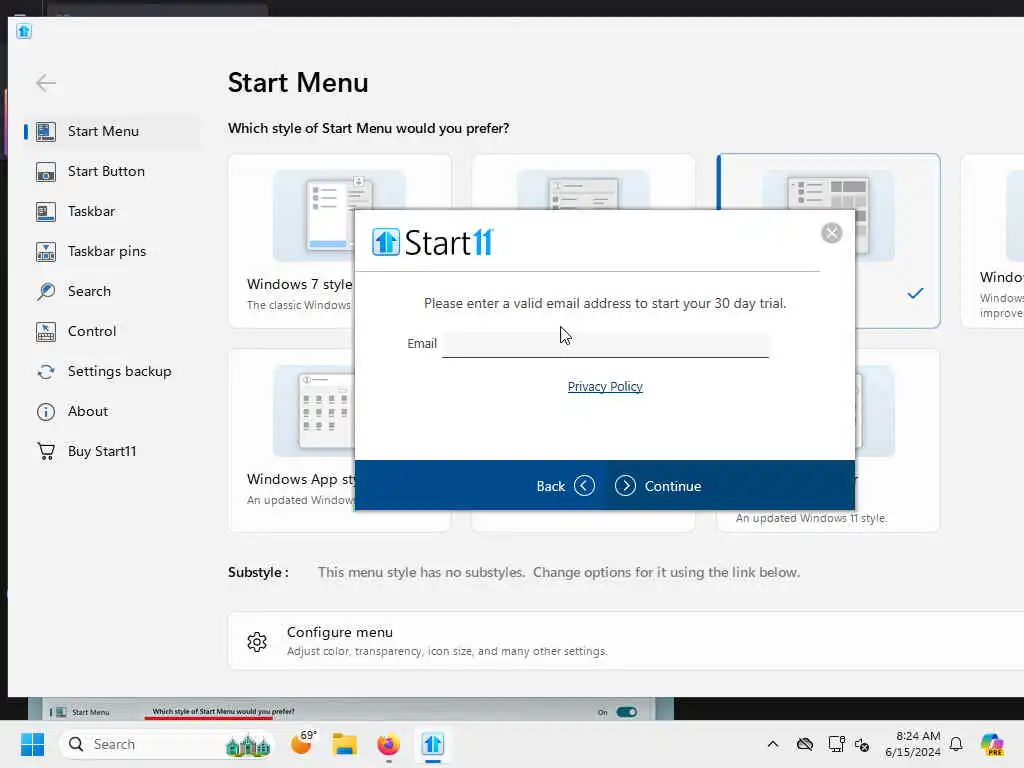The height and width of the screenshot is (768, 1024).
Task: Open Taskbar pins section
Action: pyautogui.click(x=111, y=251)
